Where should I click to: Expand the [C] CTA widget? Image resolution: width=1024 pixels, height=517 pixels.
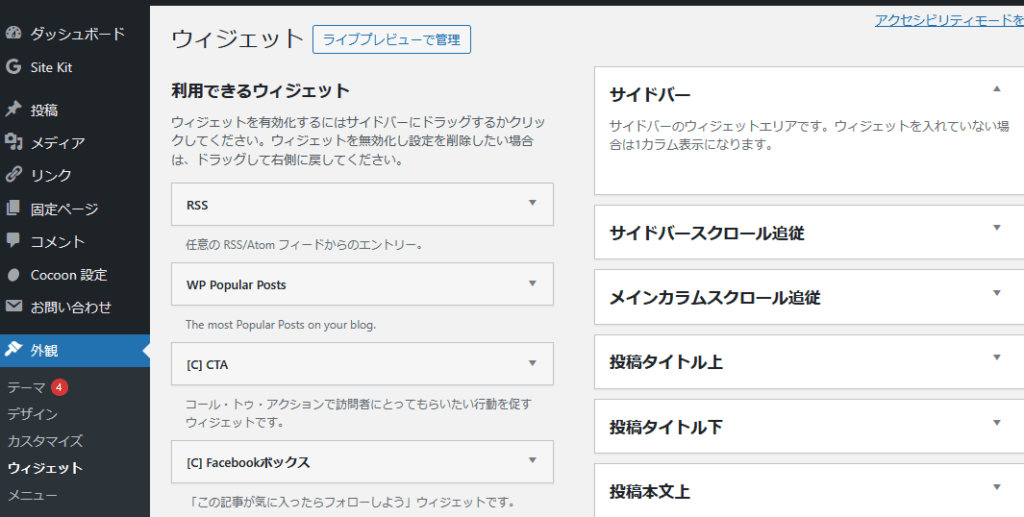[x=532, y=363]
